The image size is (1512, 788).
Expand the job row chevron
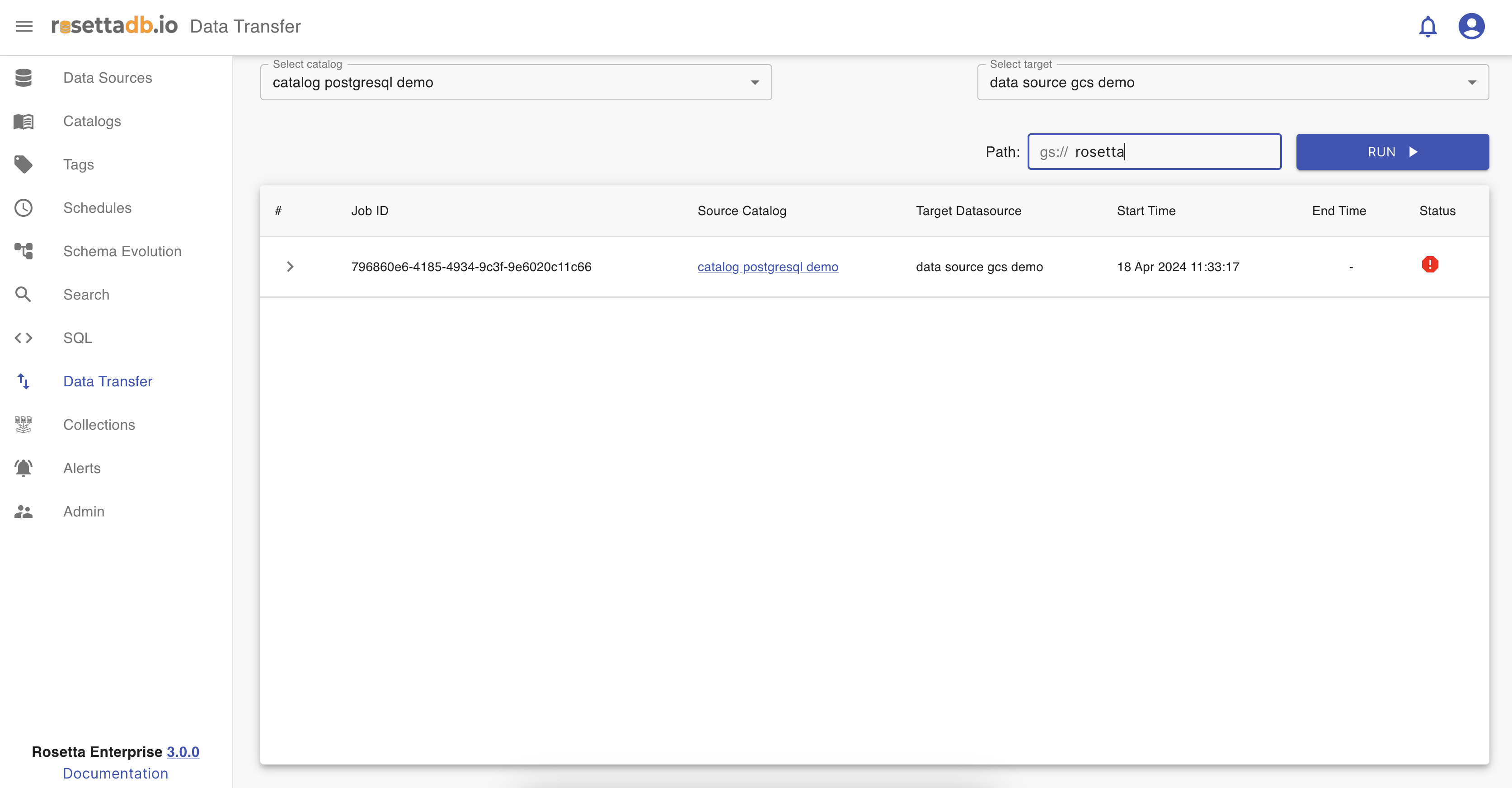290,267
